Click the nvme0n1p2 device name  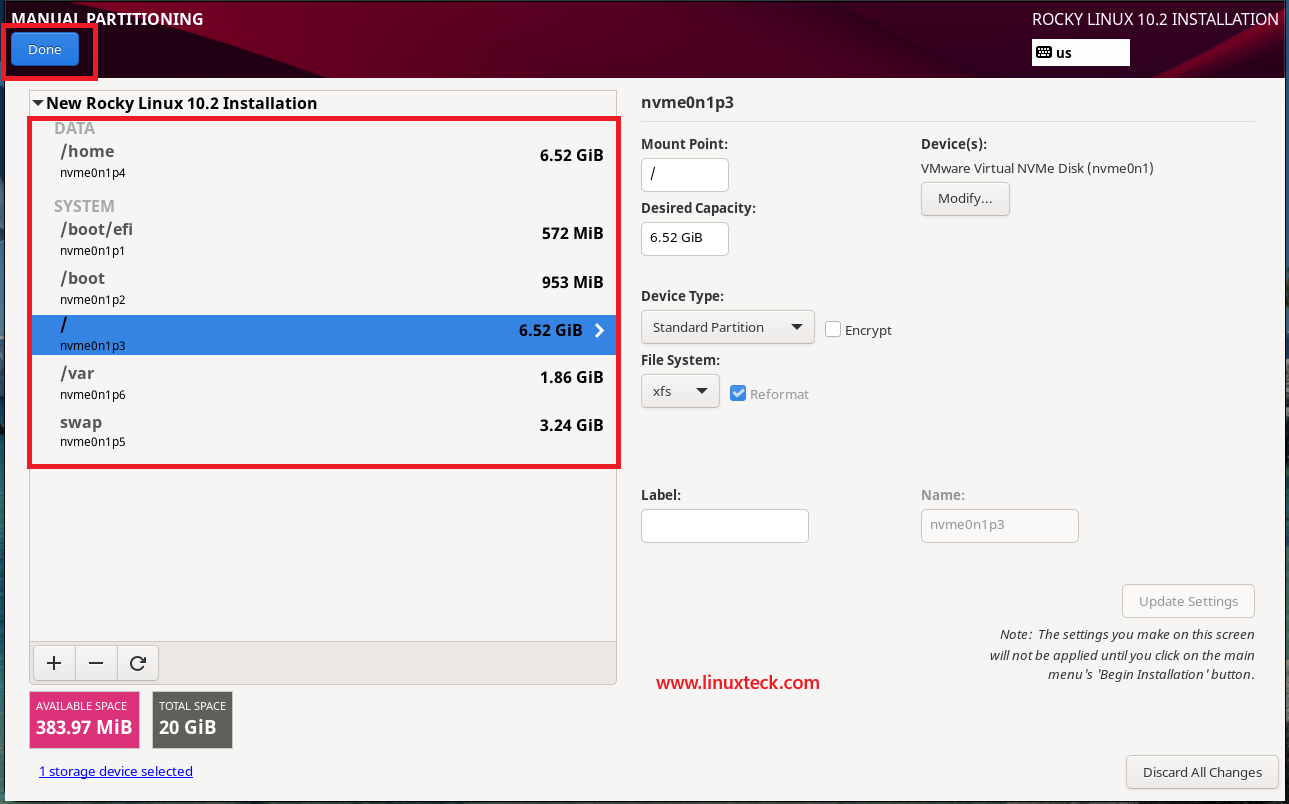[x=93, y=300]
